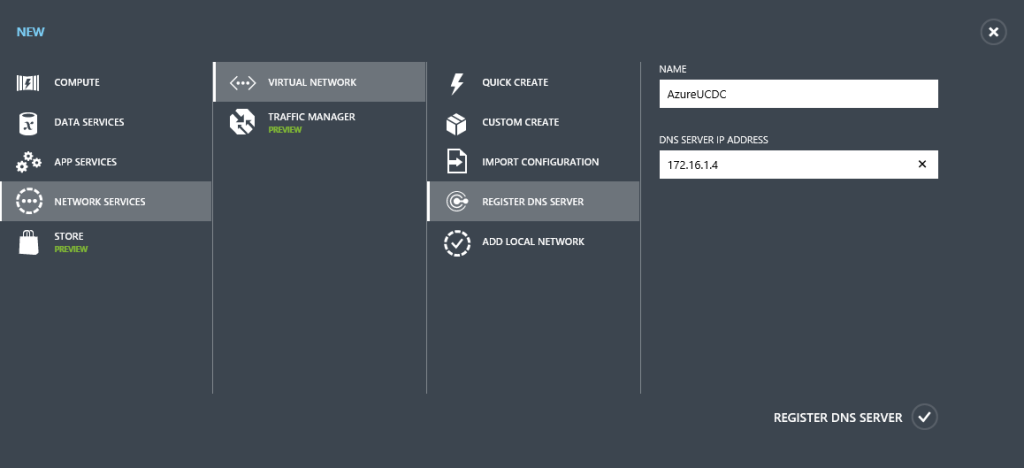Screen dimensions: 1024x468
Task: Focus the Name field containing AzureUCDC
Action: click(x=799, y=94)
